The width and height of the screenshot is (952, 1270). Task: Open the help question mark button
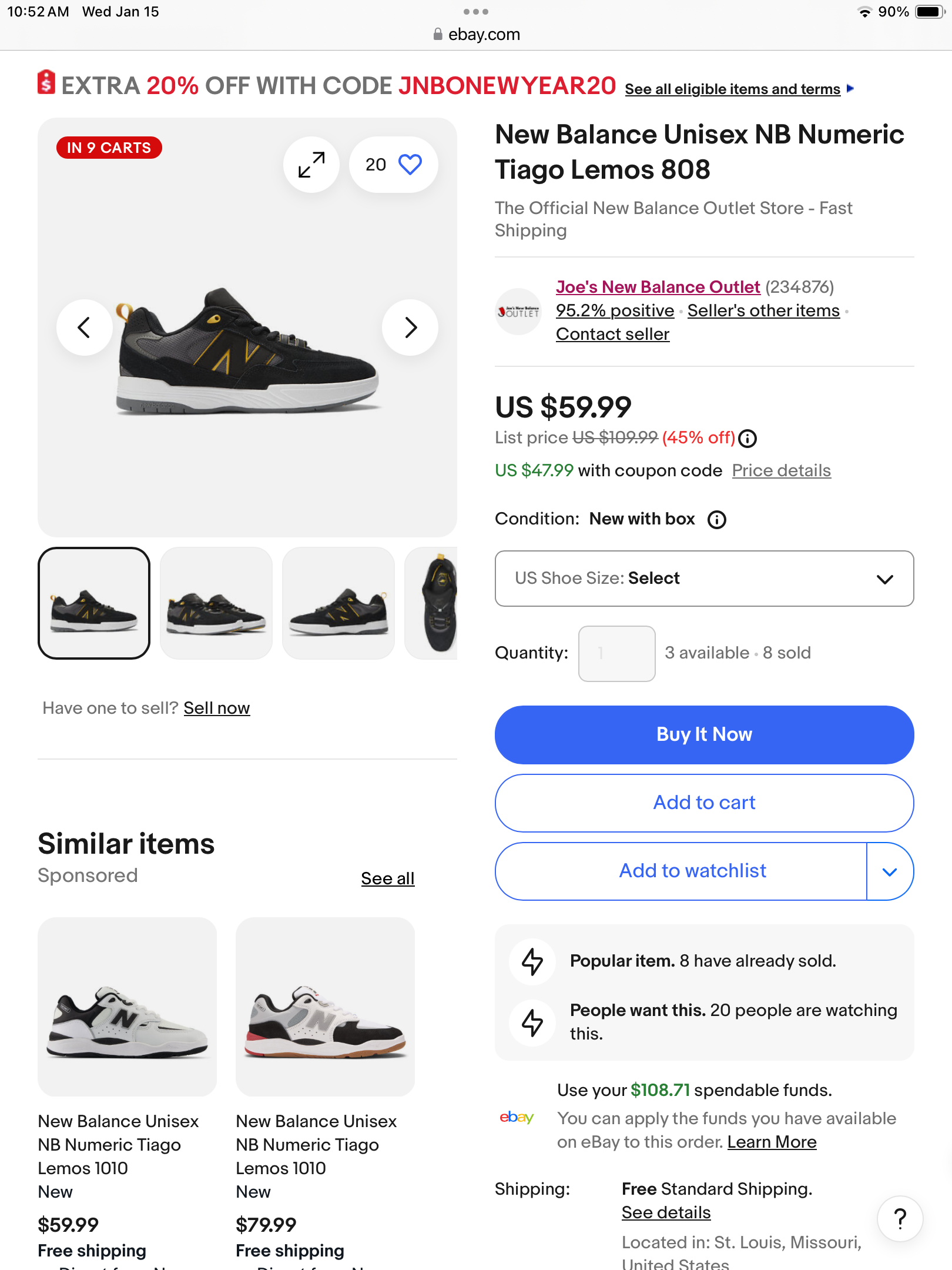tap(900, 1218)
